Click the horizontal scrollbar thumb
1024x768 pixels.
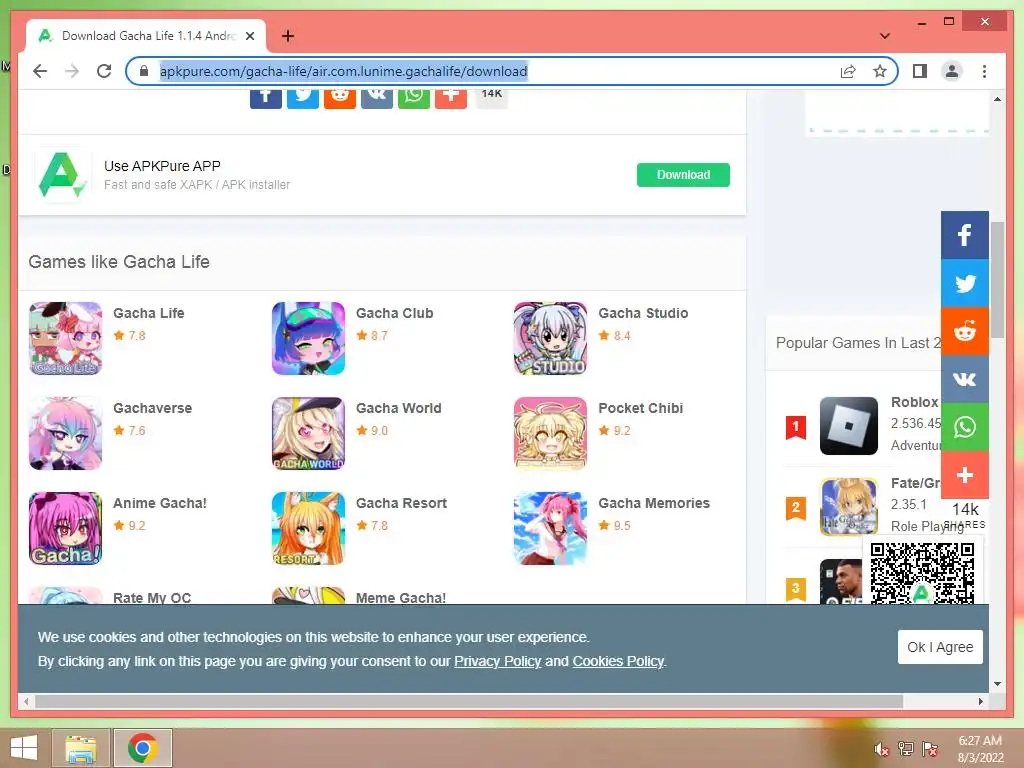pyautogui.click(x=469, y=701)
